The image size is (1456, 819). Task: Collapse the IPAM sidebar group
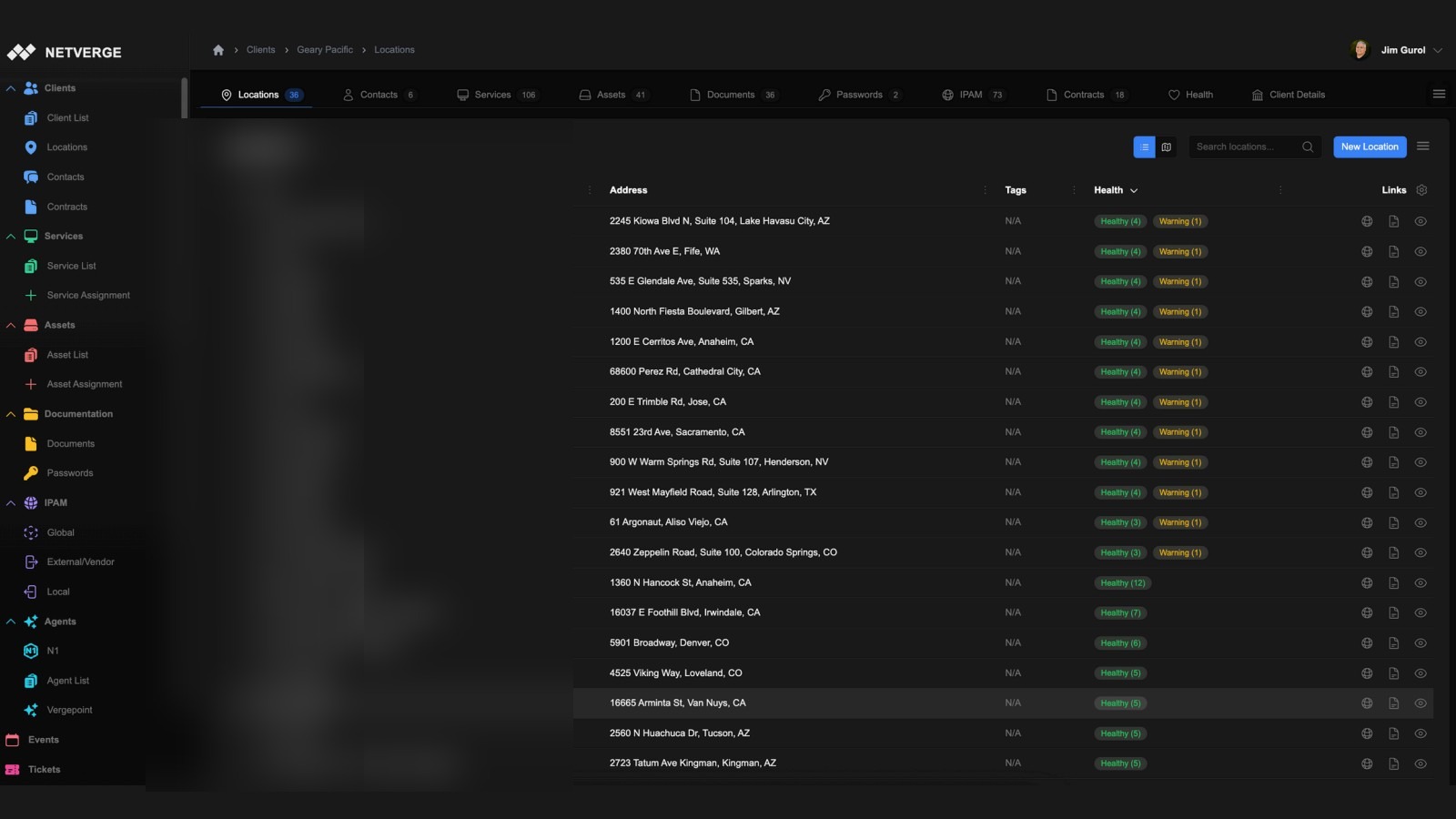point(11,503)
